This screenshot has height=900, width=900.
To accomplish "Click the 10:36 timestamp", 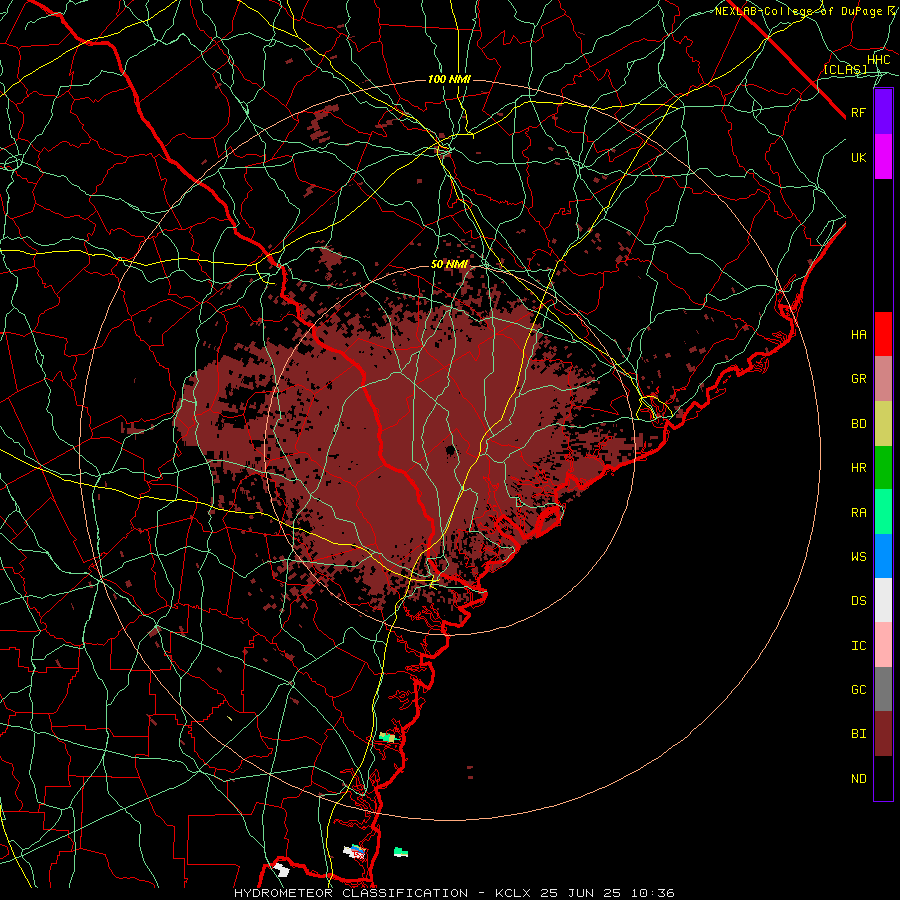I will pos(653,893).
